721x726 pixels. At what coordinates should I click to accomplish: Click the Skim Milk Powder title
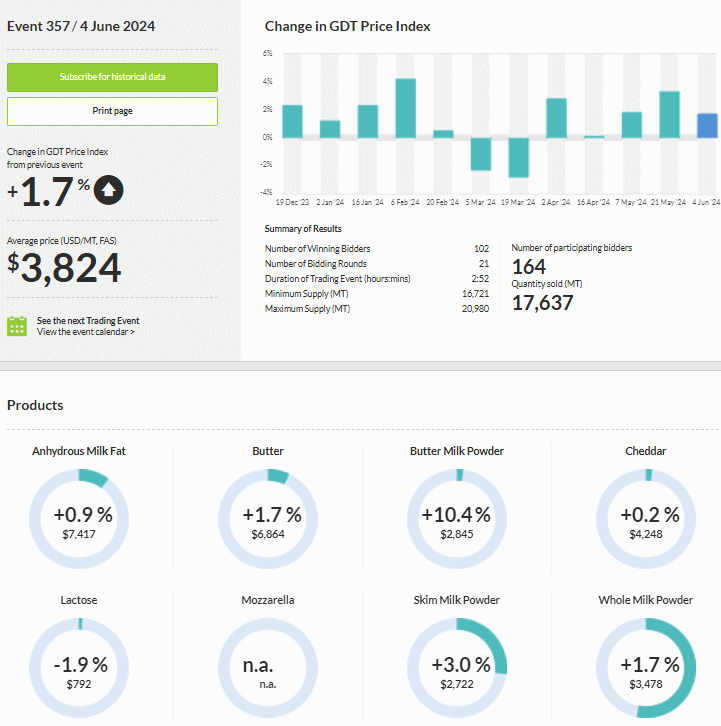coord(457,600)
